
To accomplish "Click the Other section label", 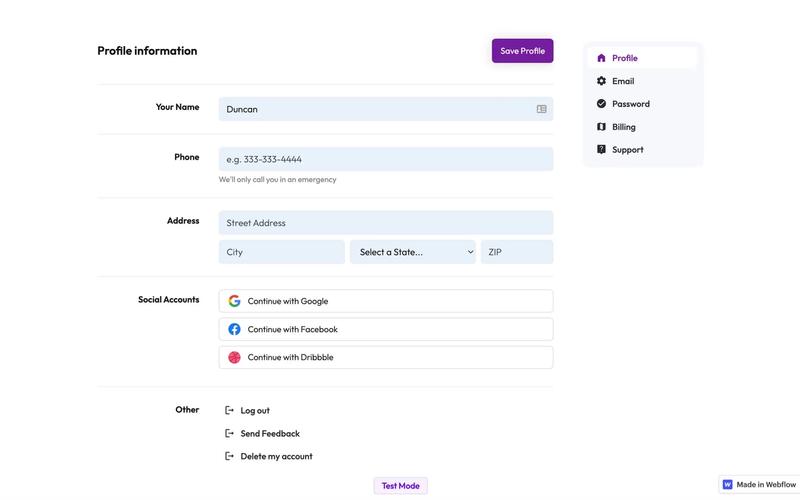I will [187, 409].
